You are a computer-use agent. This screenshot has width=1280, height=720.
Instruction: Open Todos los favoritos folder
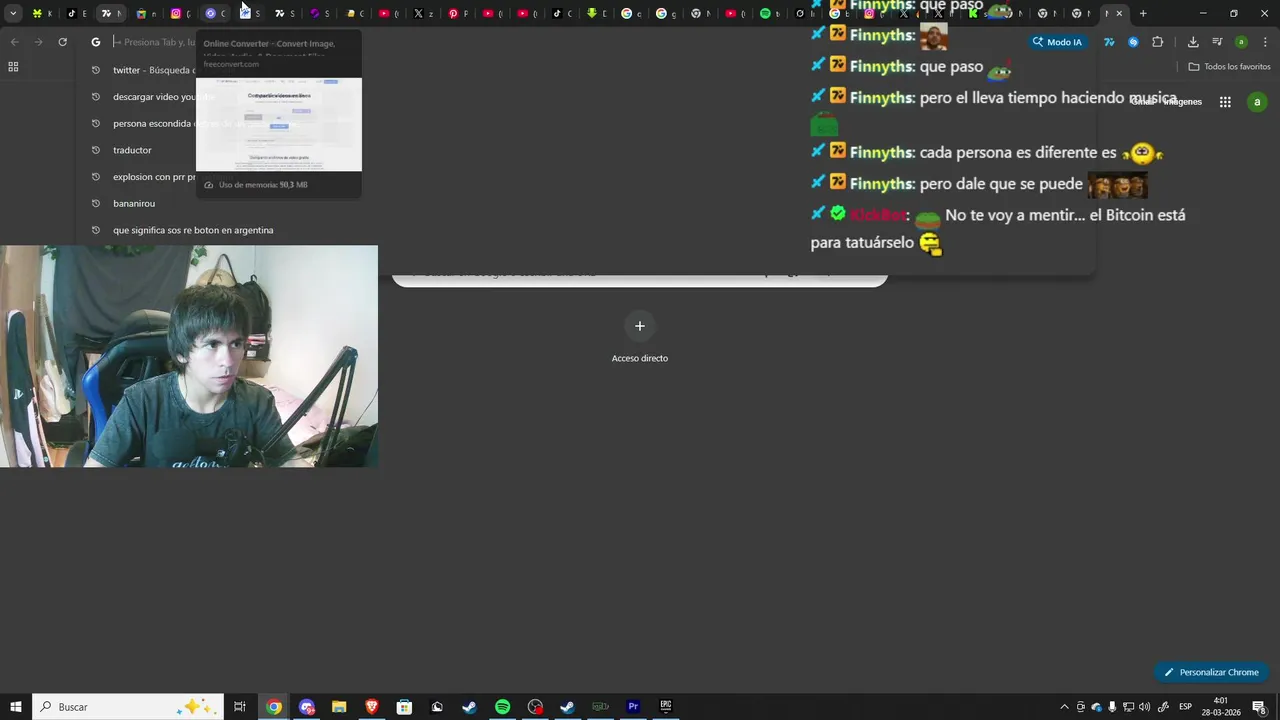pos(1229,67)
